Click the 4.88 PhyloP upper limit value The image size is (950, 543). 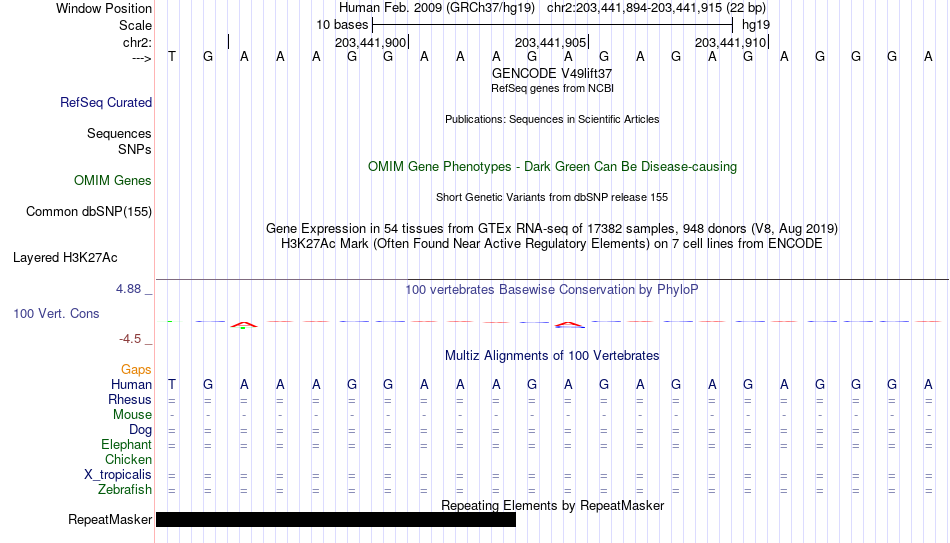128,289
